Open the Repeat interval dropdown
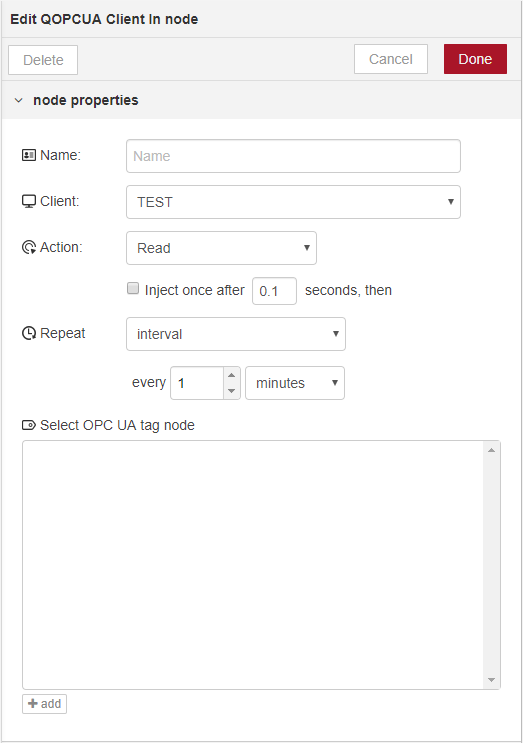This screenshot has width=523, height=743. [x=235, y=334]
